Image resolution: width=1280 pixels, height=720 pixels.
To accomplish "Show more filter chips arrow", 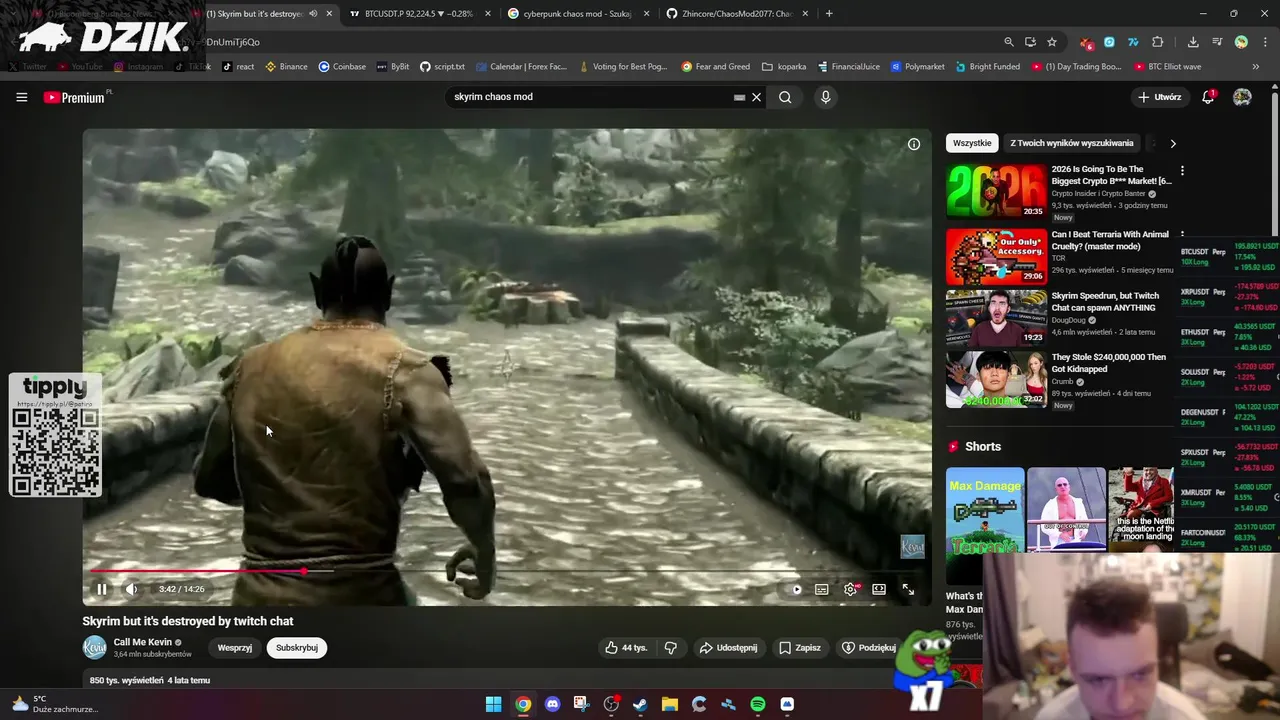I will (x=1173, y=143).
